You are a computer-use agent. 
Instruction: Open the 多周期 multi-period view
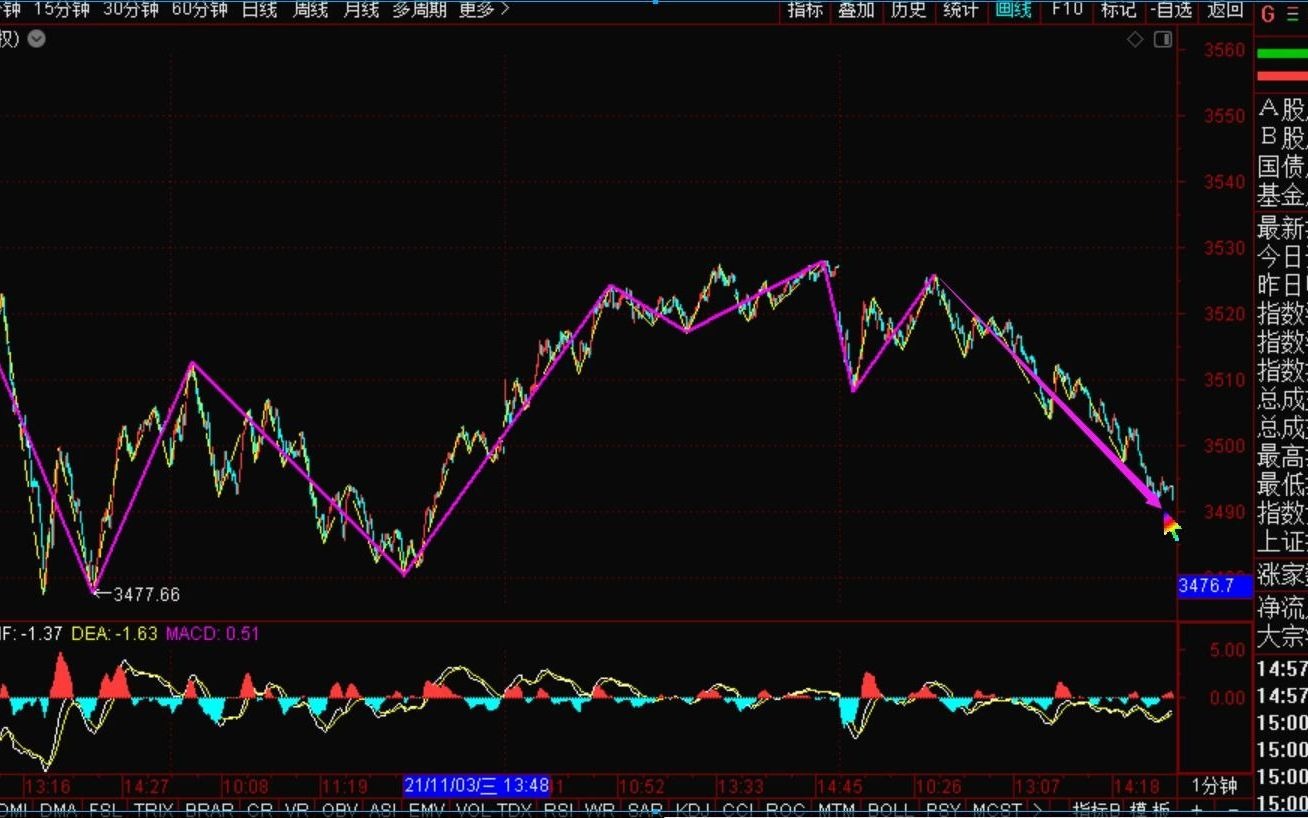(x=419, y=10)
